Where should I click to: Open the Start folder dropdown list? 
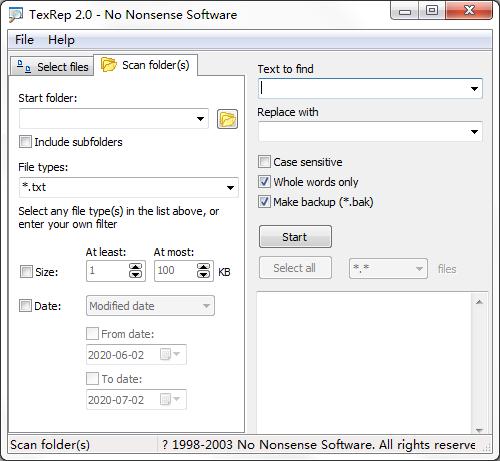200,119
